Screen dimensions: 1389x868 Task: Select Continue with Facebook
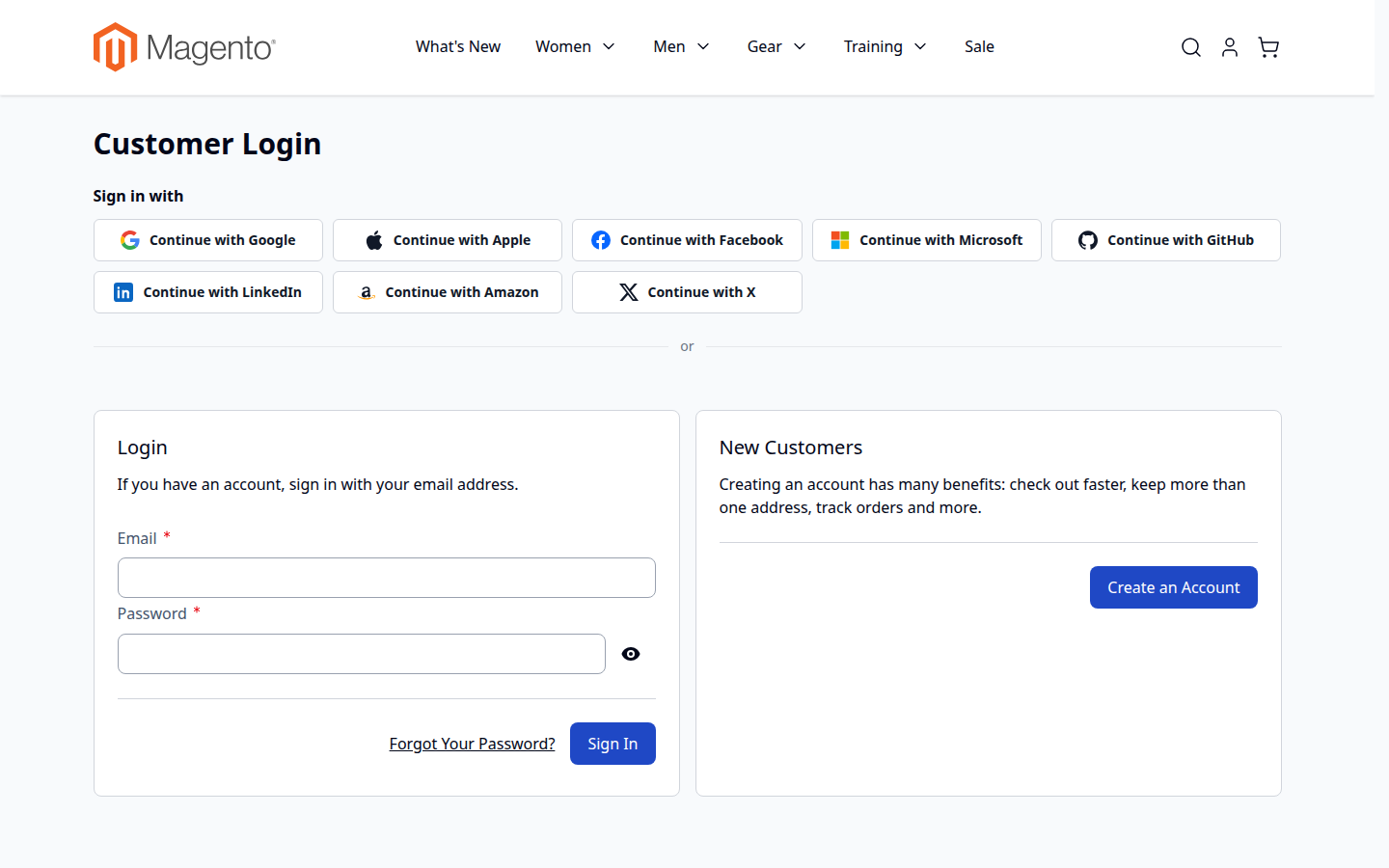(687, 240)
